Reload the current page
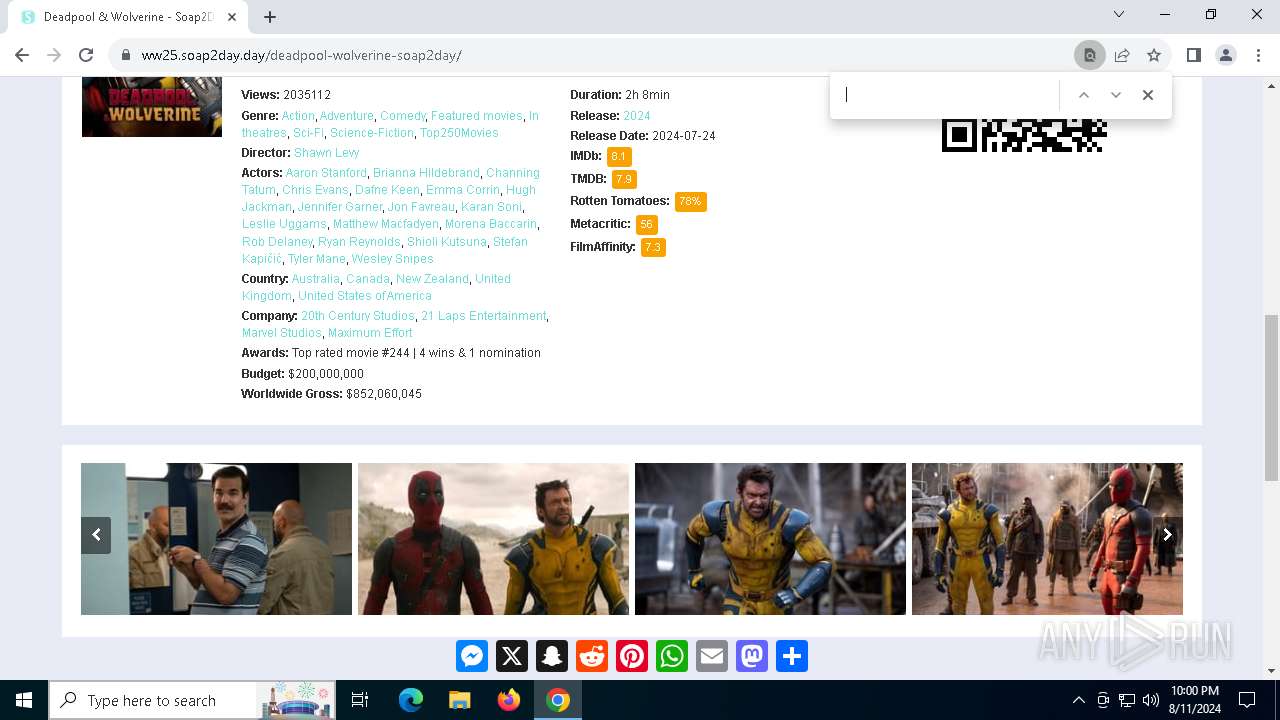Viewport: 1280px width, 720px height. click(x=86, y=55)
